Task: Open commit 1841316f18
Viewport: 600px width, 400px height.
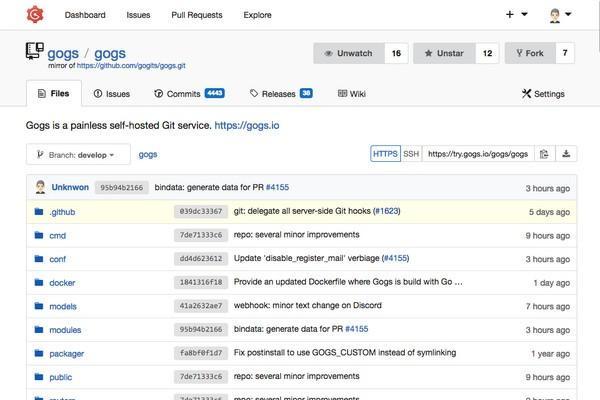Action: tap(201, 282)
